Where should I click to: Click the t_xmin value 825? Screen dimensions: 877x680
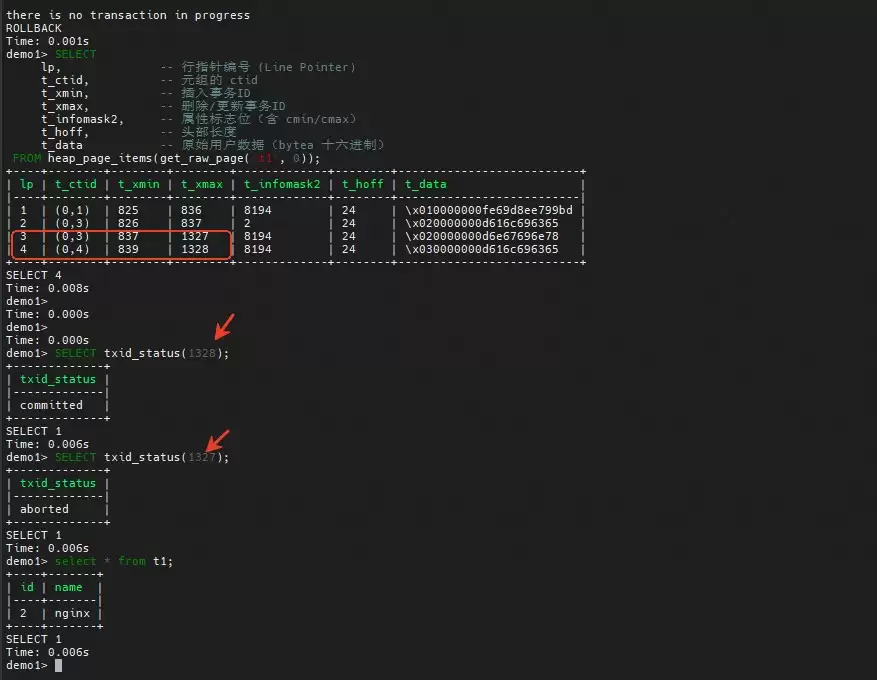pos(128,210)
